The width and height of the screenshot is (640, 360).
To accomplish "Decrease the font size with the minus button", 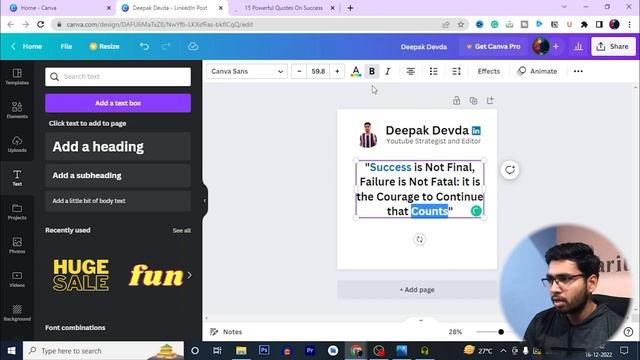I will pyautogui.click(x=299, y=71).
